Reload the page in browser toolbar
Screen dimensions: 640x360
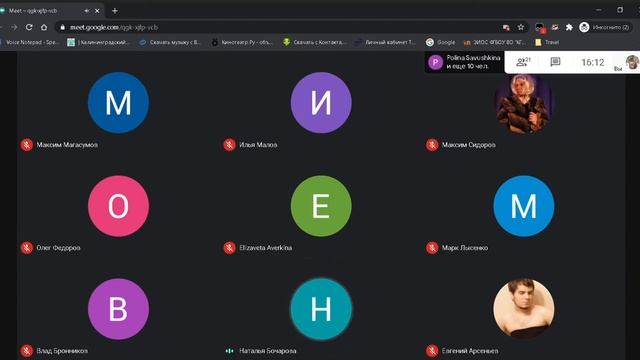[x=29, y=27]
